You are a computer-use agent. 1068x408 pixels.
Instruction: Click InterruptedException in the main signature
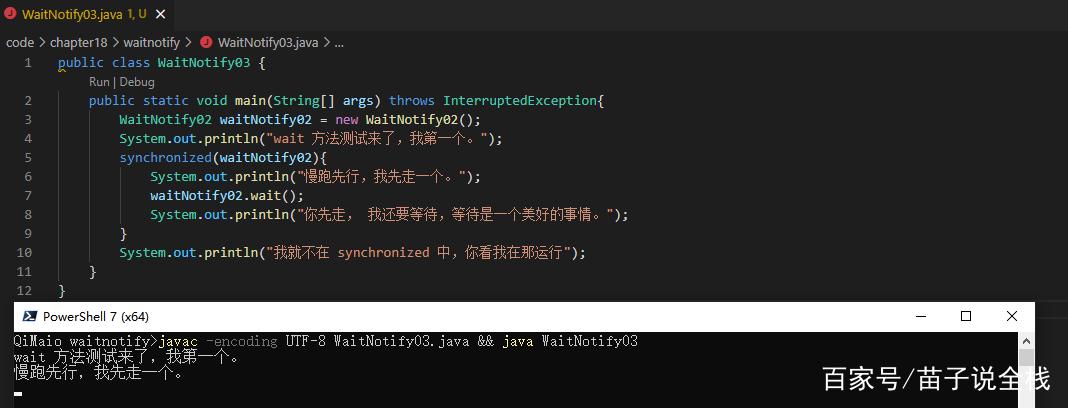(x=520, y=101)
